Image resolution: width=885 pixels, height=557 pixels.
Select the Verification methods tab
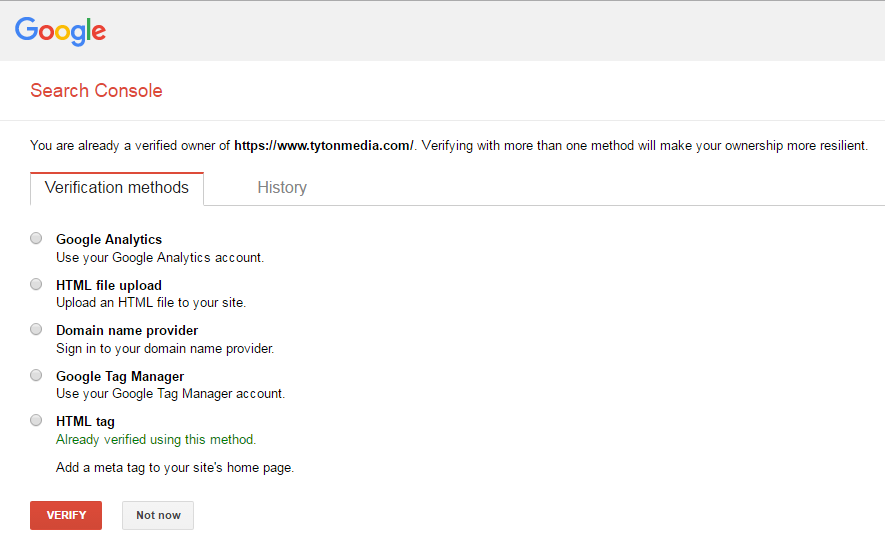click(x=117, y=188)
